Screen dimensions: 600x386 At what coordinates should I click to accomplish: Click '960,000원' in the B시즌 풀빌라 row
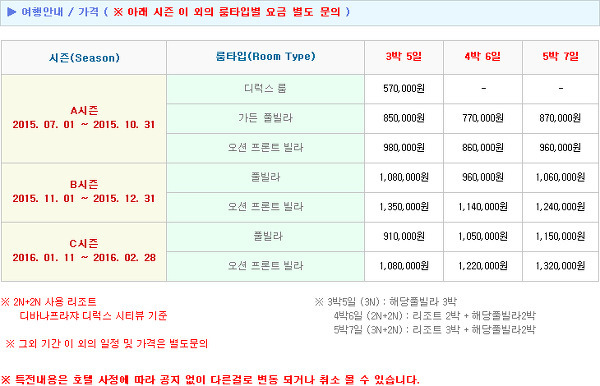[x=483, y=178]
